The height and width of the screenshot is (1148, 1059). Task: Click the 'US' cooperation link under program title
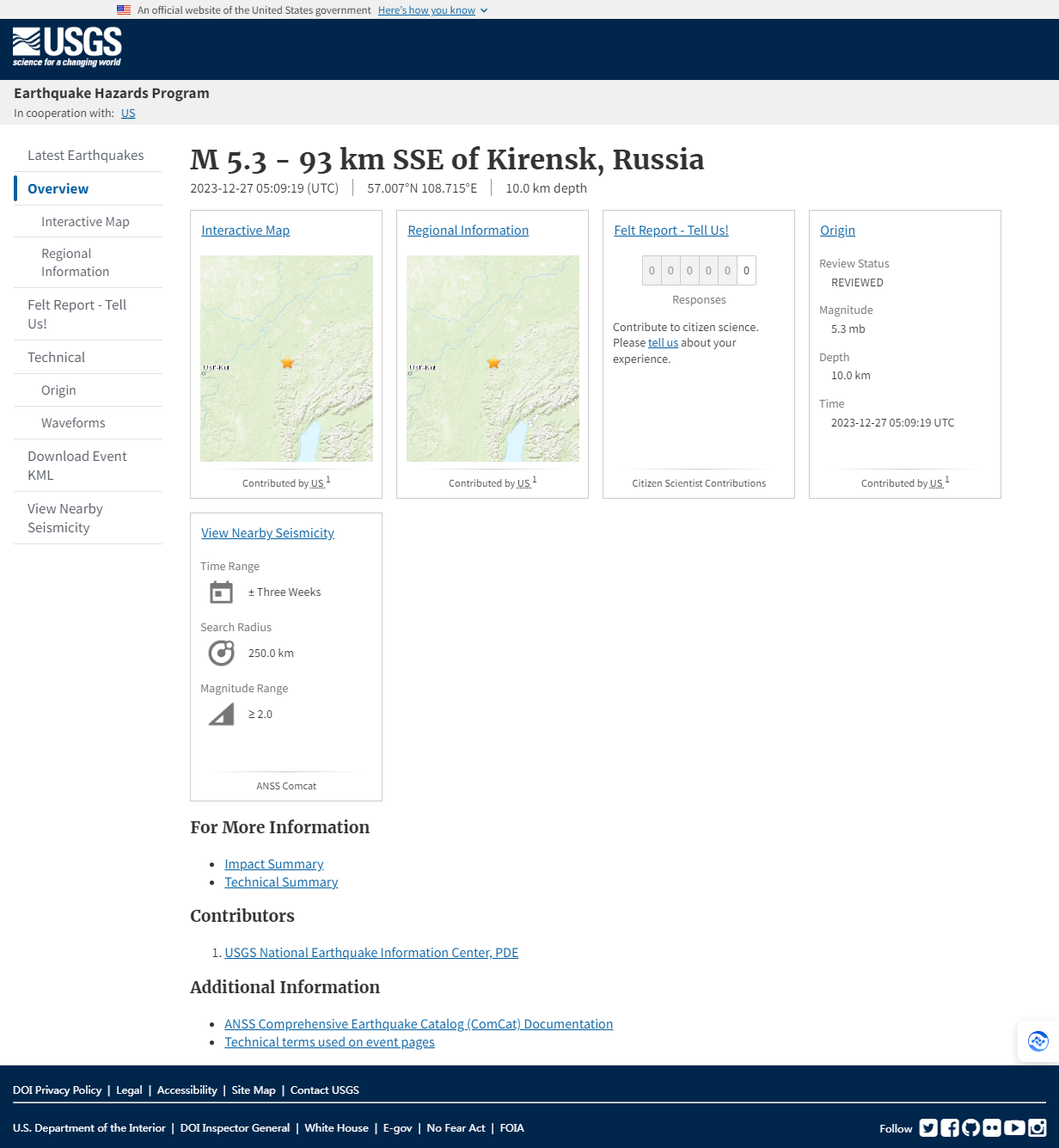[x=128, y=114]
